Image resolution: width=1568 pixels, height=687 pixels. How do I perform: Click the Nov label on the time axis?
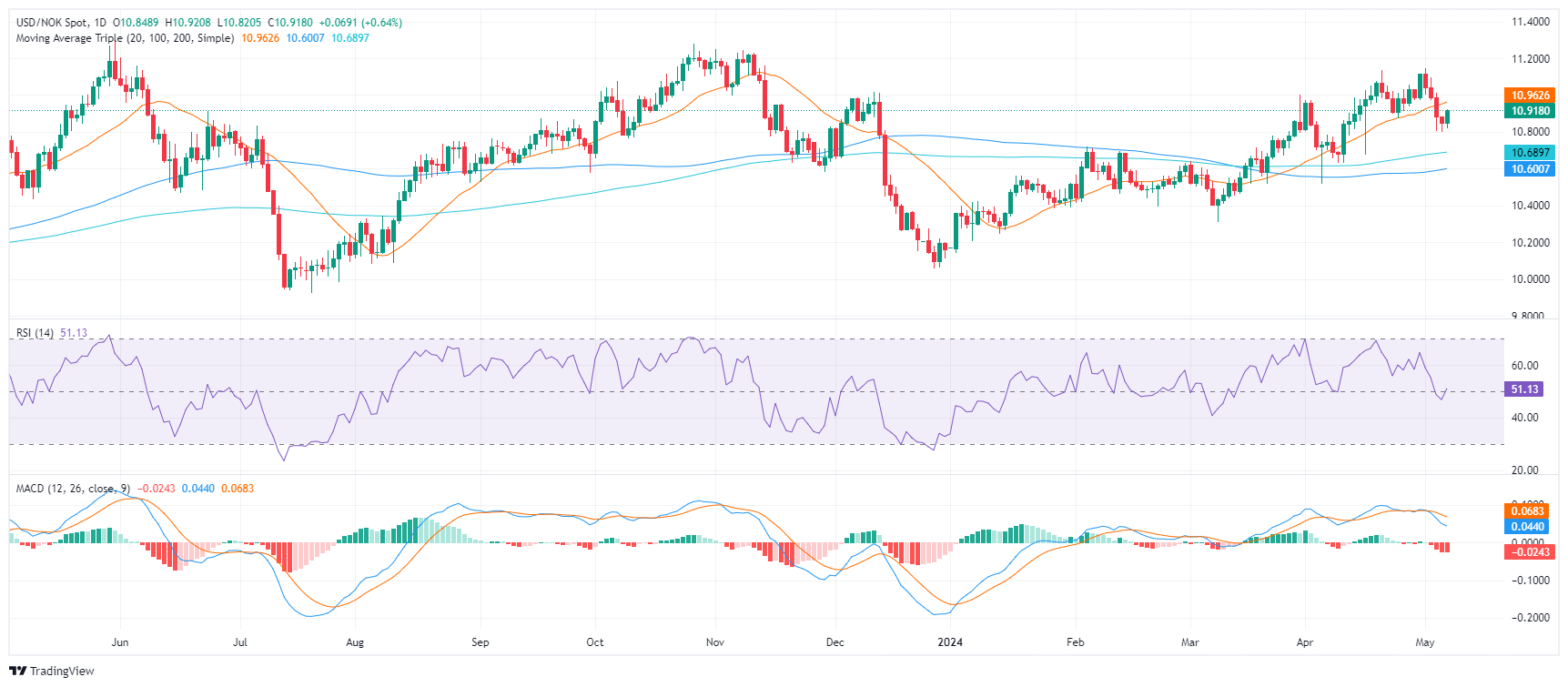[715, 642]
